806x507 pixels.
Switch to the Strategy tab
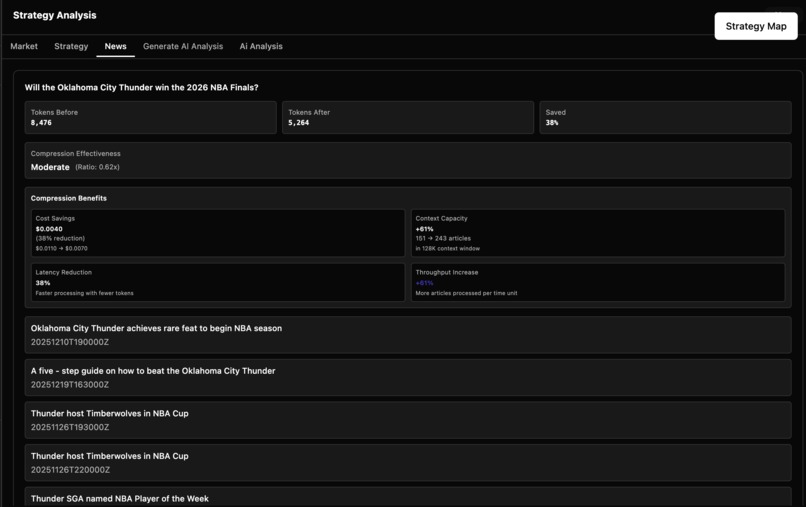point(71,46)
